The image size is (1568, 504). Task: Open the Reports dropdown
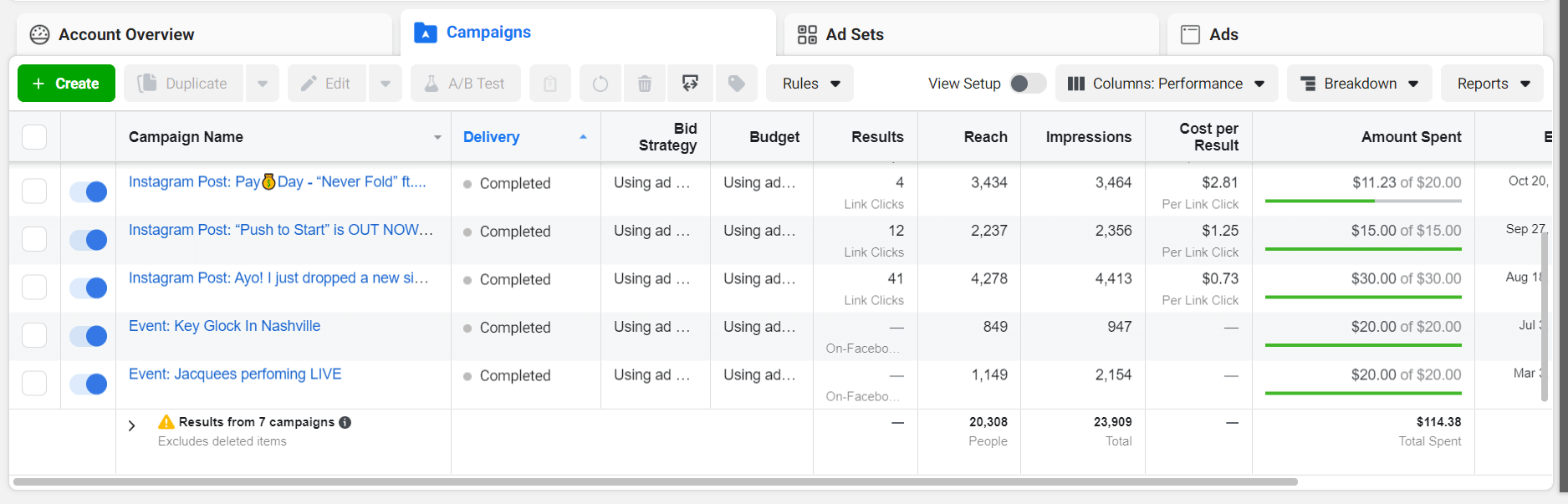tap(1493, 84)
